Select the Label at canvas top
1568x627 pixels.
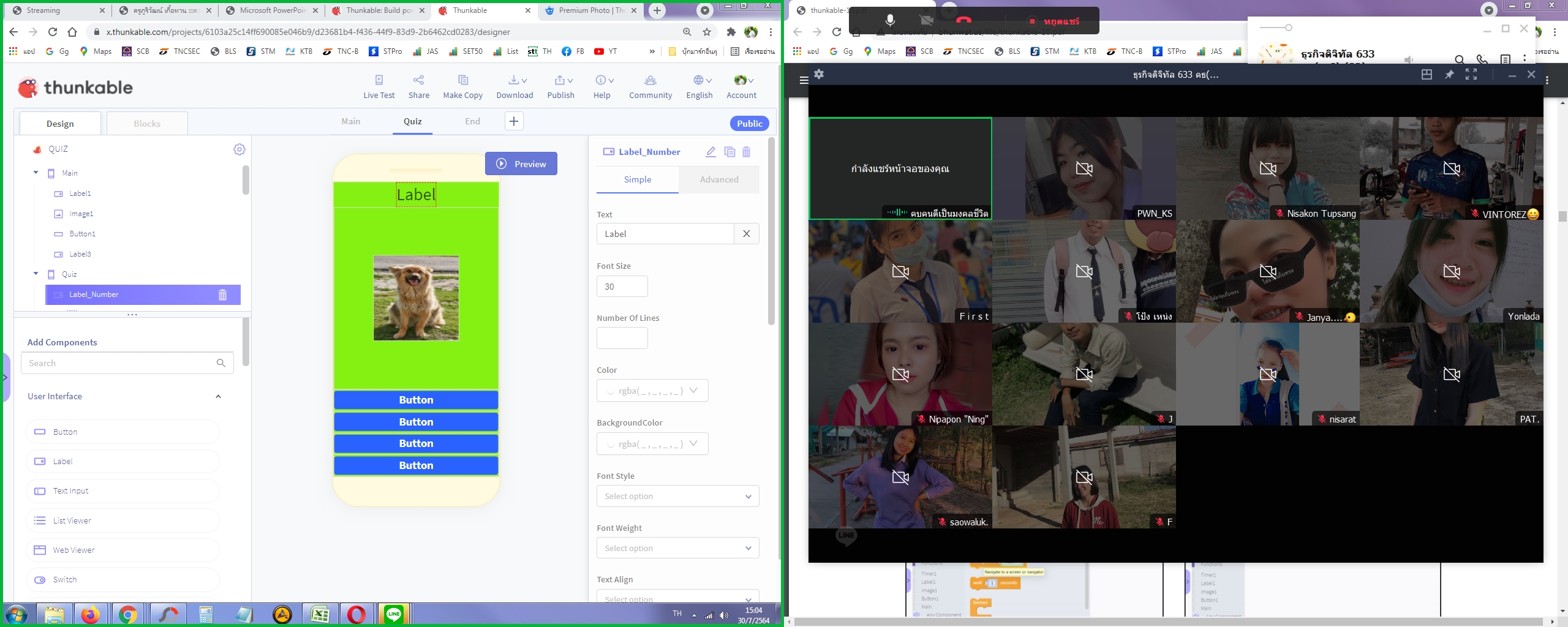click(416, 195)
